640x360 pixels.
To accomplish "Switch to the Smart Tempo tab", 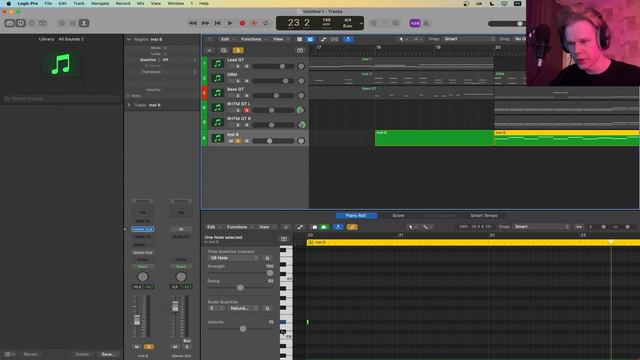I will [x=484, y=216].
